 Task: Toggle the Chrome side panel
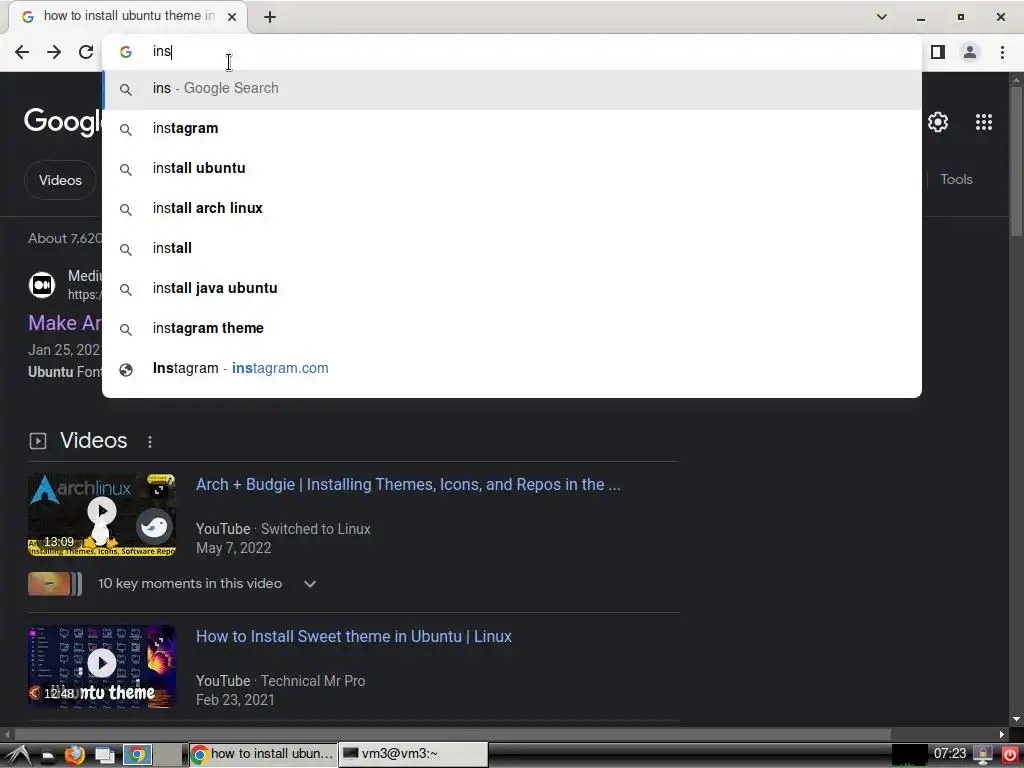(x=938, y=52)
